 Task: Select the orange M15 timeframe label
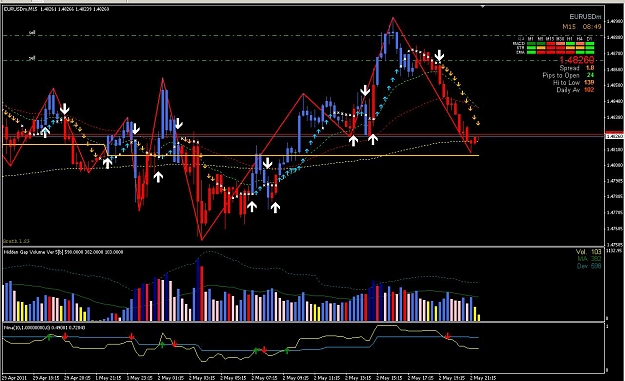pos(569,27)
